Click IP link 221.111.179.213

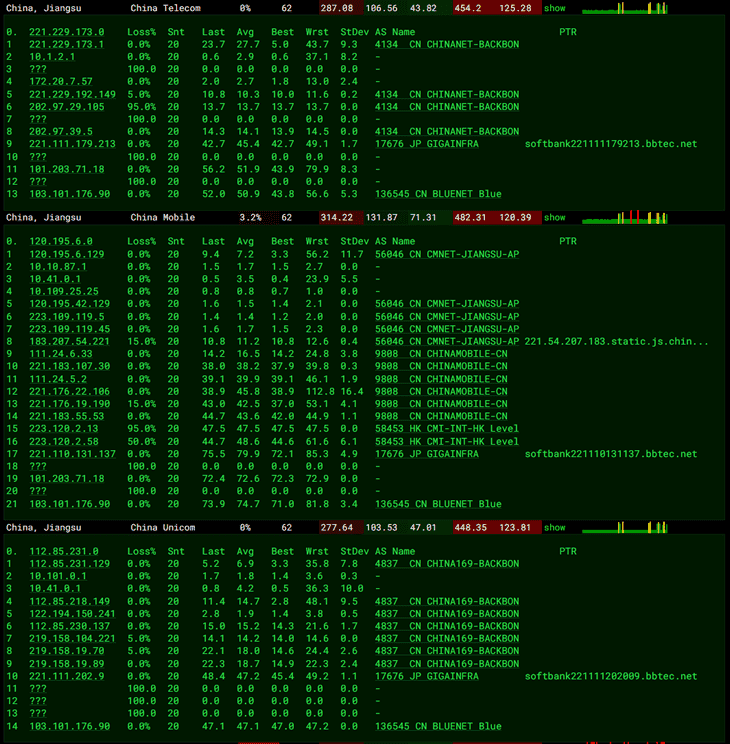(x=72, y=144)
